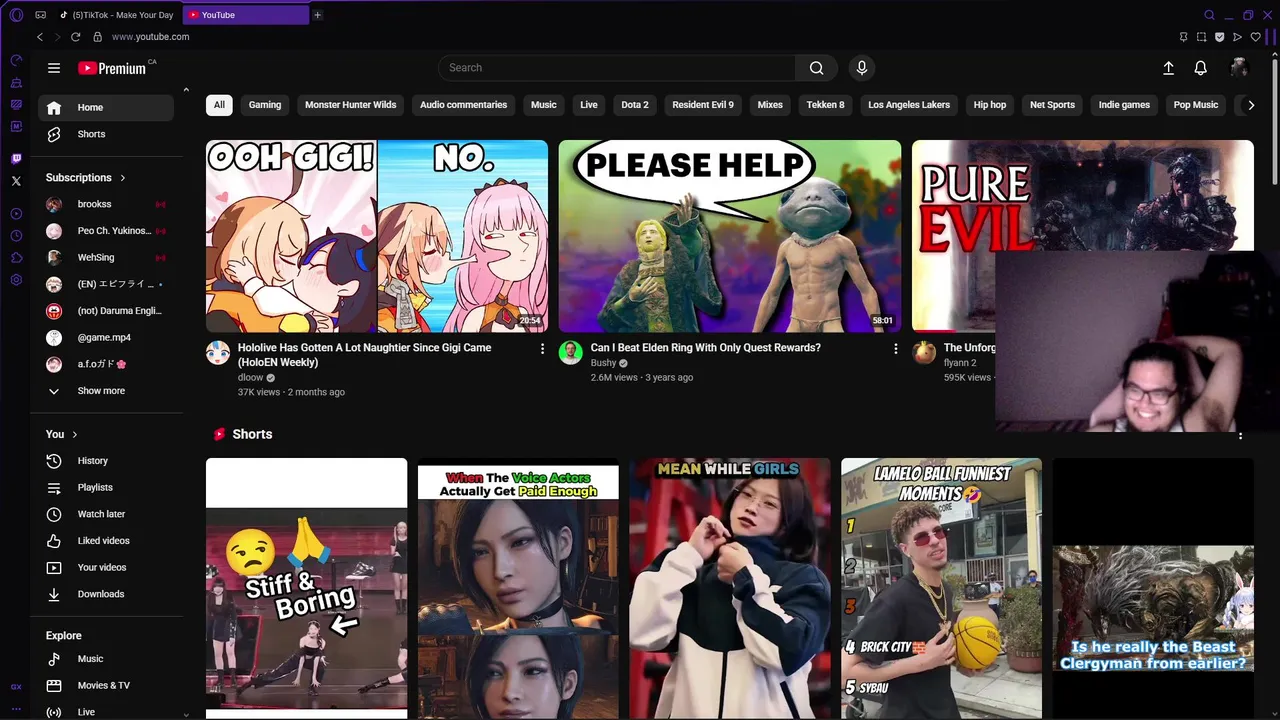This screenshot has width=1280, height=720.
Task: Switch to the TikTok browser tab
Action: 117,15
